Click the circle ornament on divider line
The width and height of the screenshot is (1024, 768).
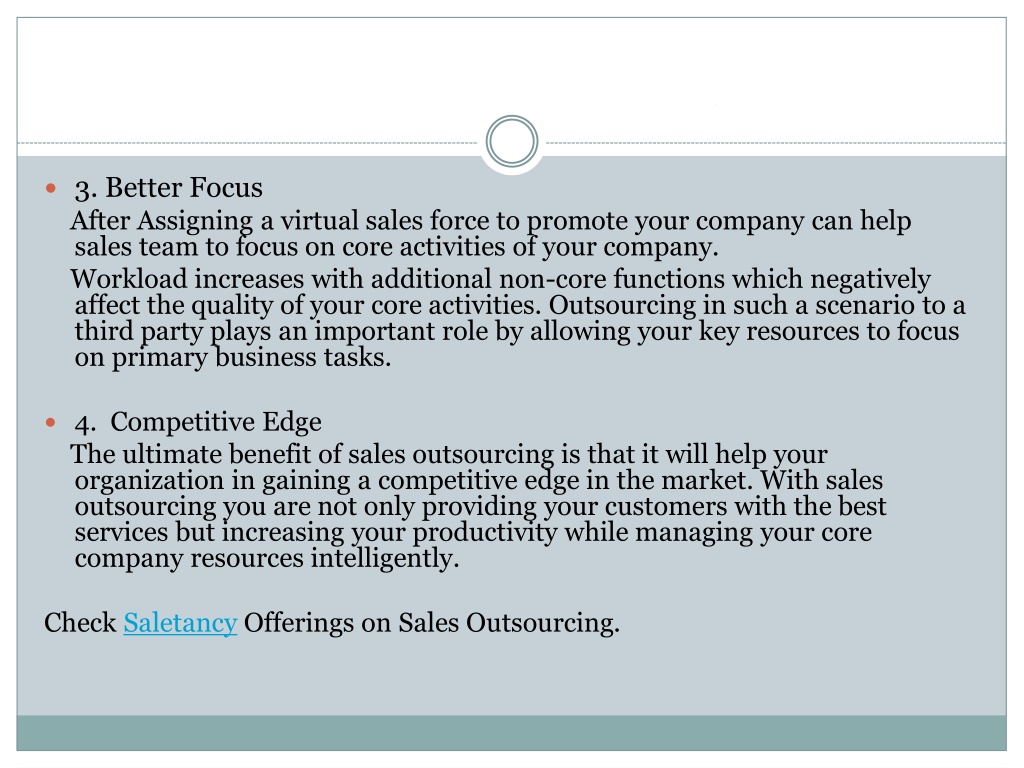pos(512,142)
